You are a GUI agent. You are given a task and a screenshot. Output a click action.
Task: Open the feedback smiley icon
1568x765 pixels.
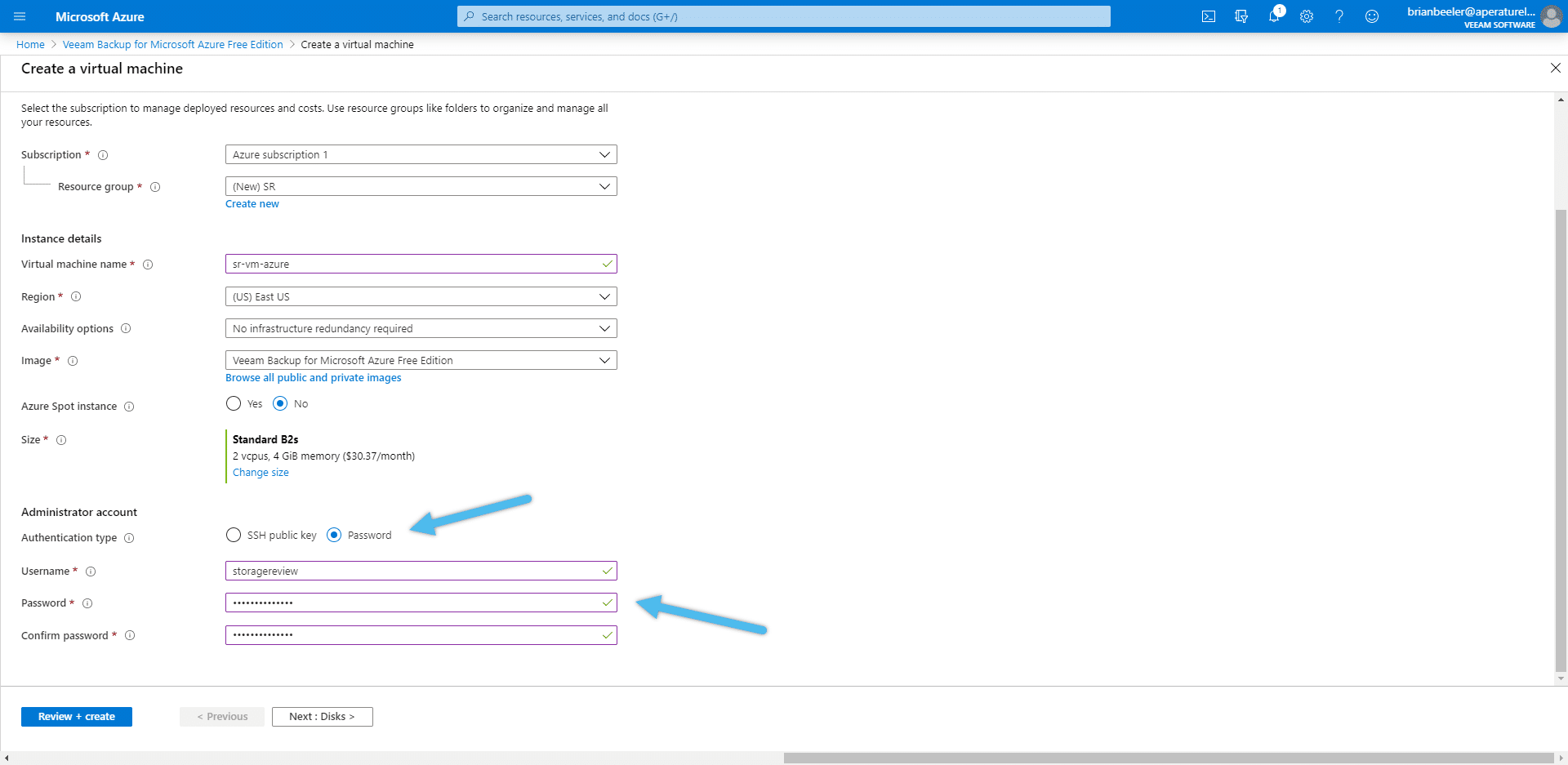point(1372,16)
